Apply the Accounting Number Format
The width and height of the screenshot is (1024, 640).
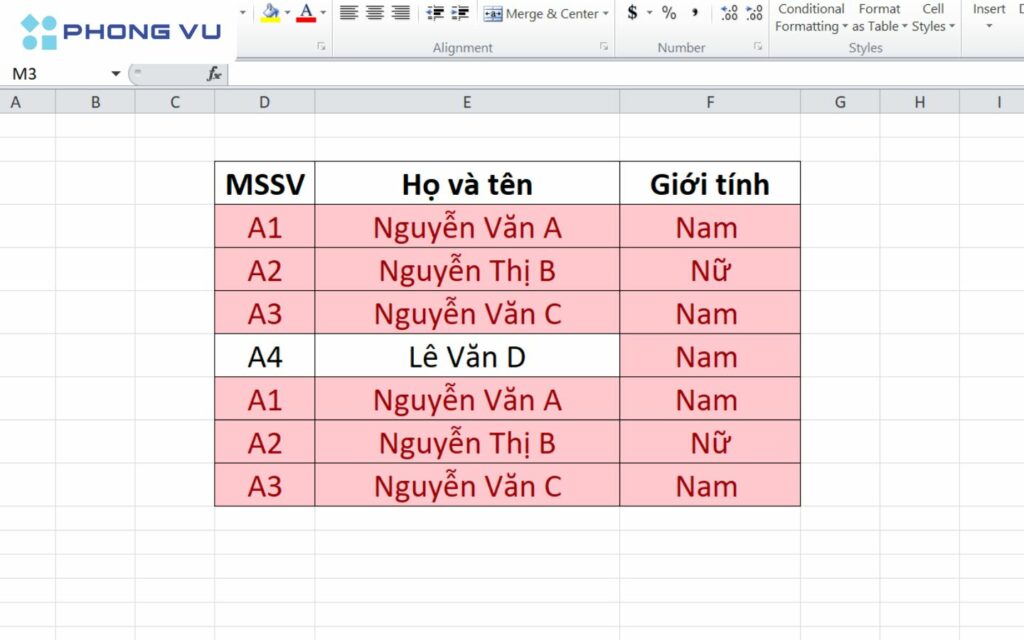click(x=631, y=13)
